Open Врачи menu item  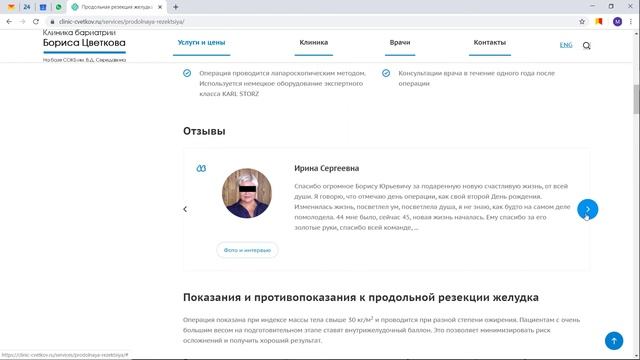tap(400, 42)
